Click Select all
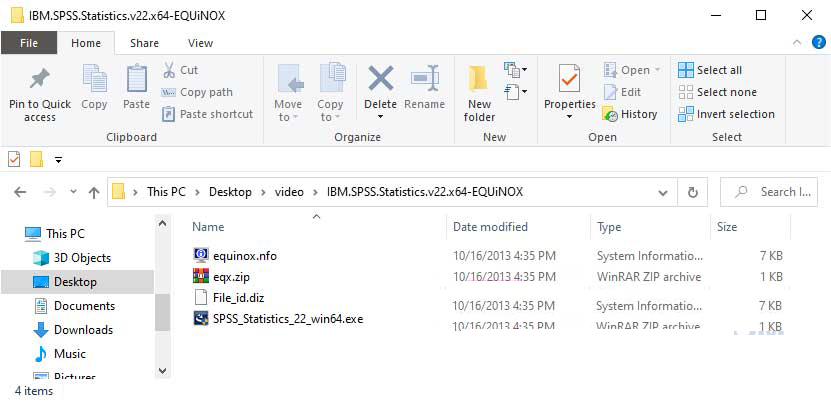This screenshot has height=403, width=831. point(710,70)
